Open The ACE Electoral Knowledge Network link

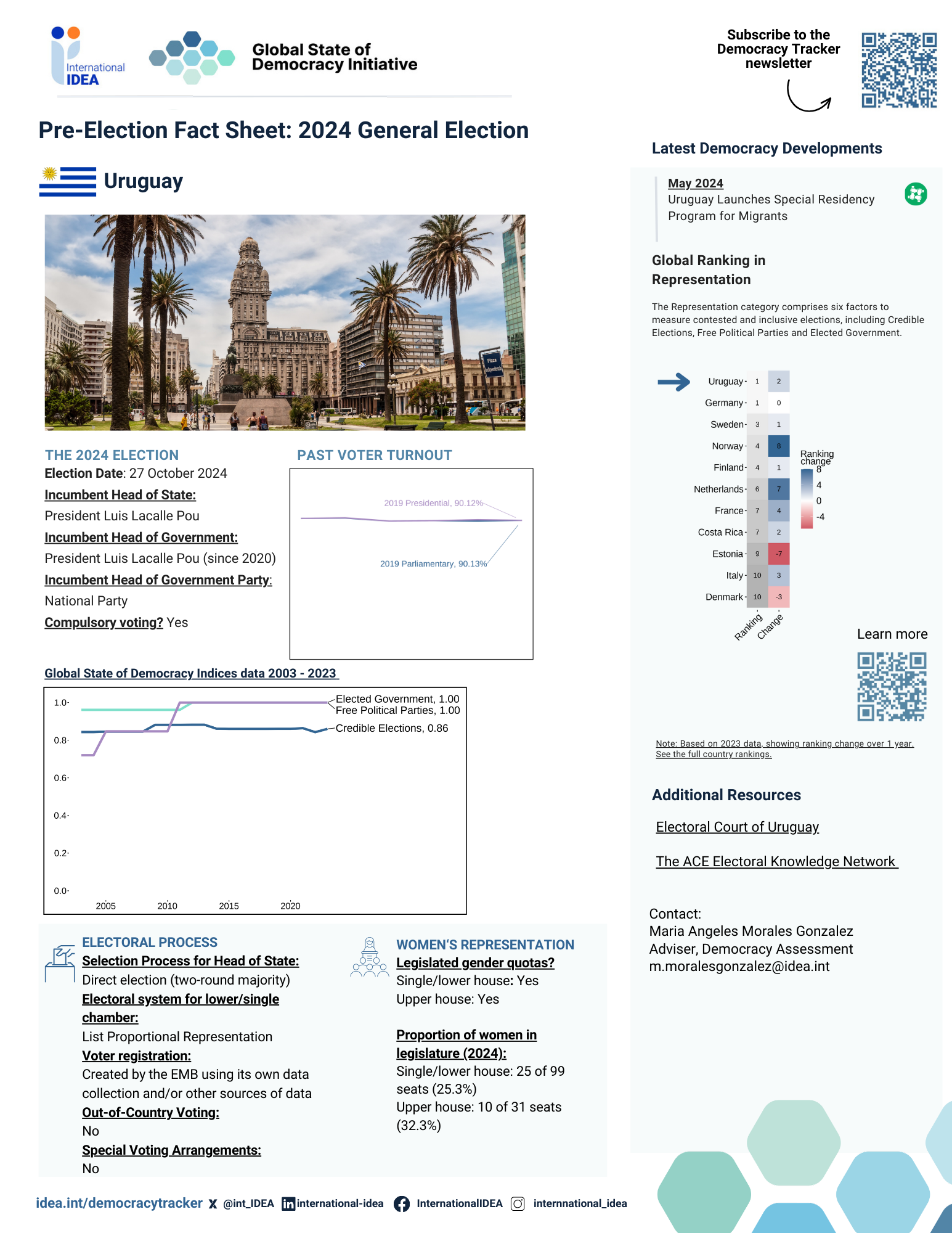pyautogui.click(x=776, y=862)
